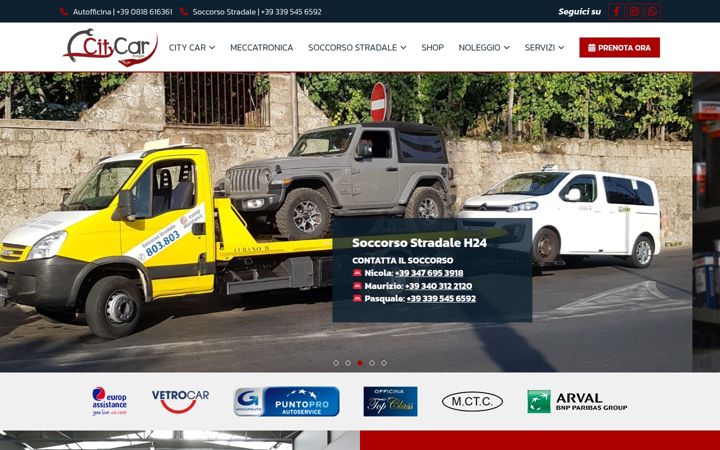
Task: Click phone icon beside Autofficina number
Action: (x=64, y=11)
